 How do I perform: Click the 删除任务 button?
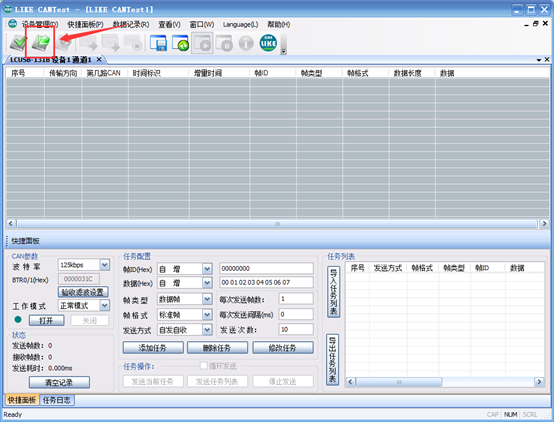click(x=217, y=348)
